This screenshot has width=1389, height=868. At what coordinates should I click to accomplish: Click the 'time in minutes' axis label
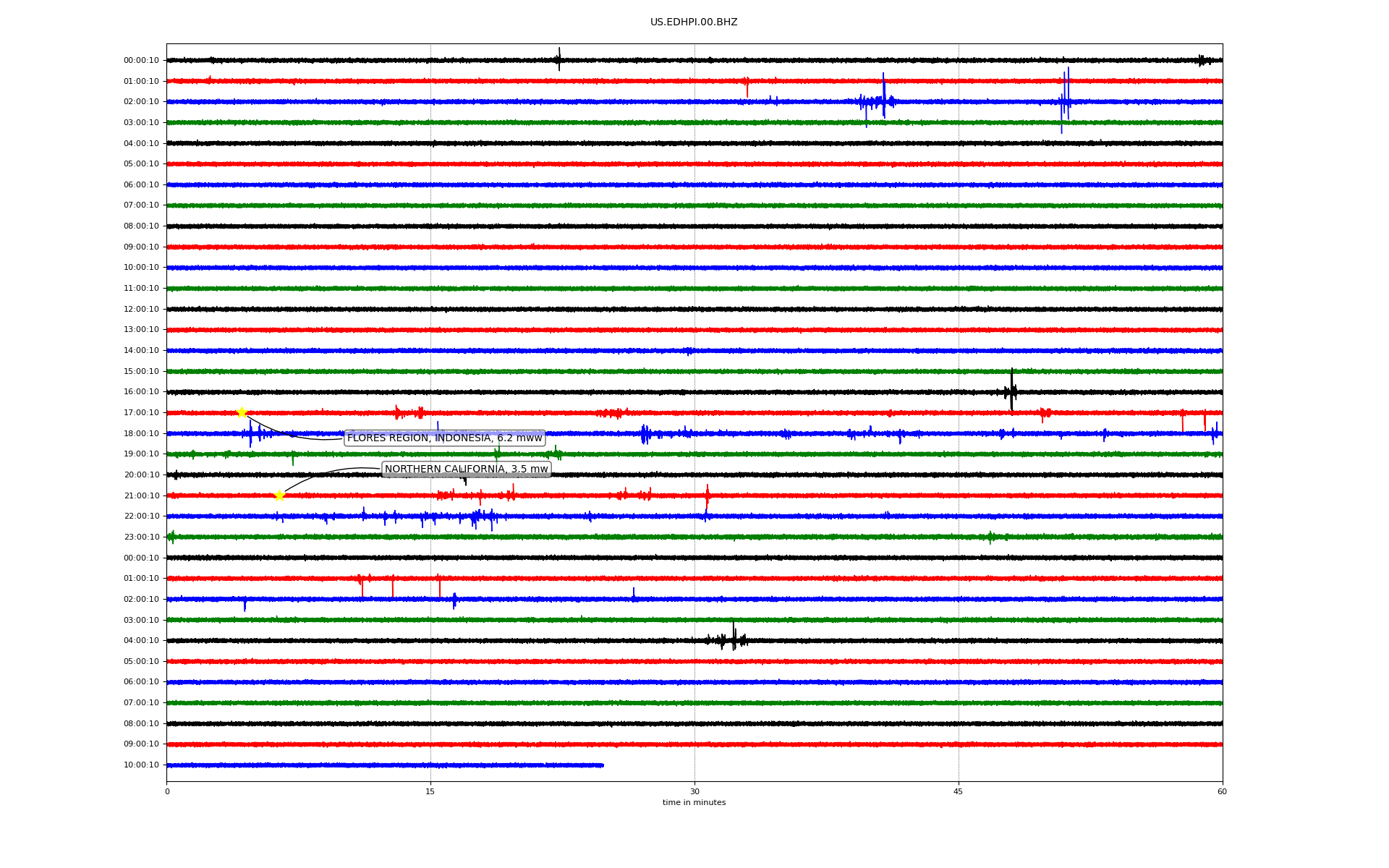(x=693, y=803)
